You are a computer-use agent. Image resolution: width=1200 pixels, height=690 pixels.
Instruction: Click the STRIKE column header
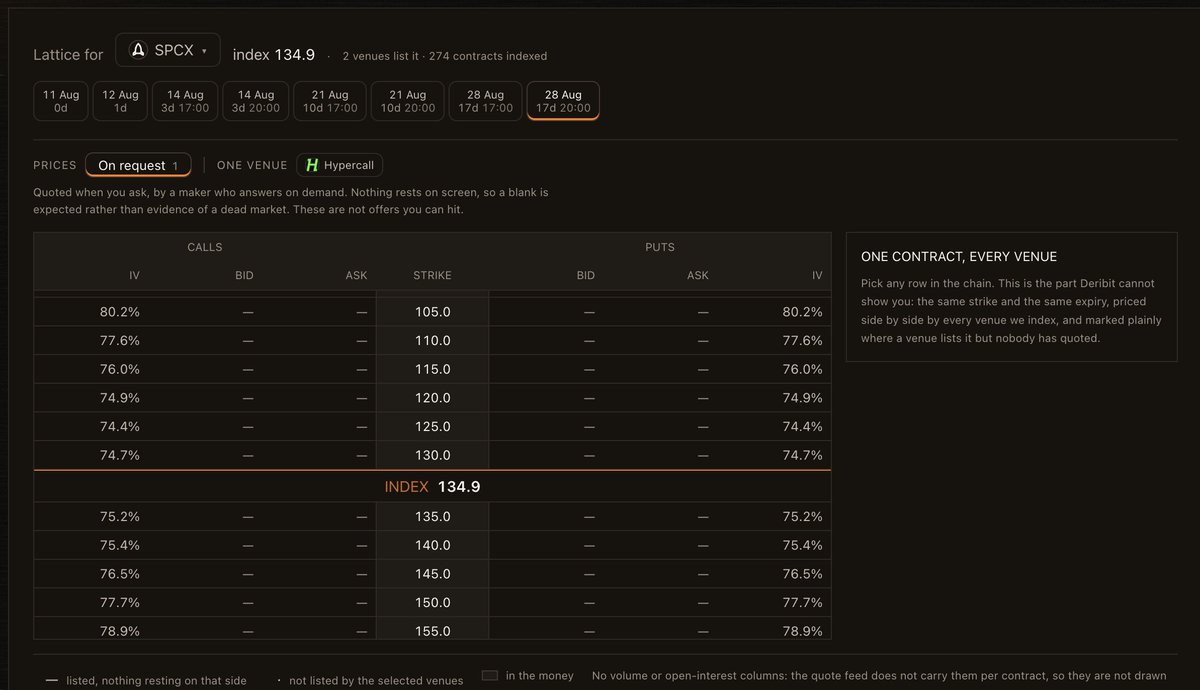pos(433,275)
